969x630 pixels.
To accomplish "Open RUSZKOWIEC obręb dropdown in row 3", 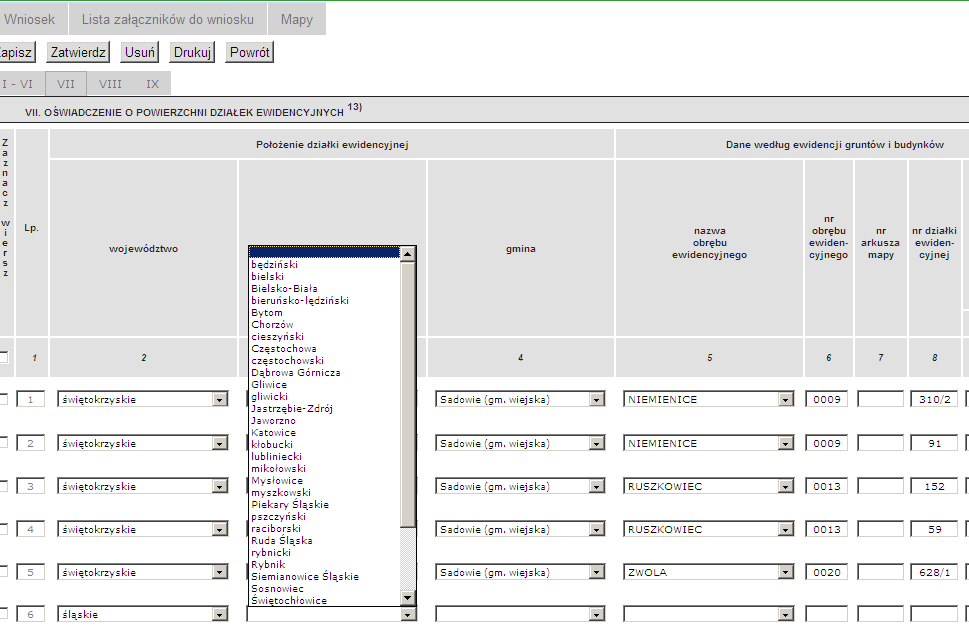I will [709, 487].
